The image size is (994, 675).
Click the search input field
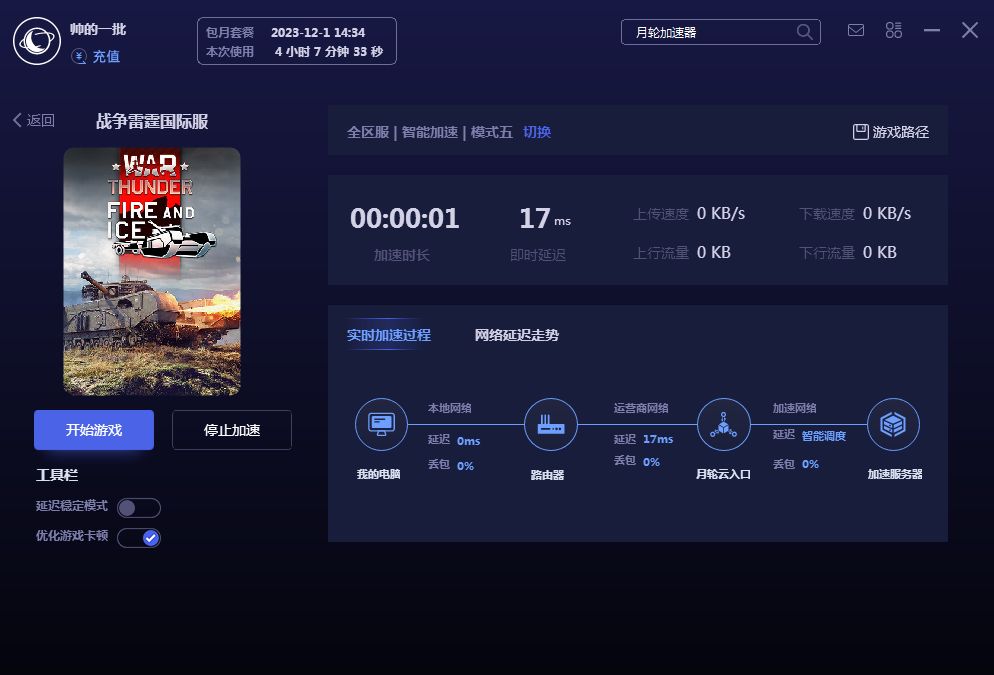coord(710,32)
